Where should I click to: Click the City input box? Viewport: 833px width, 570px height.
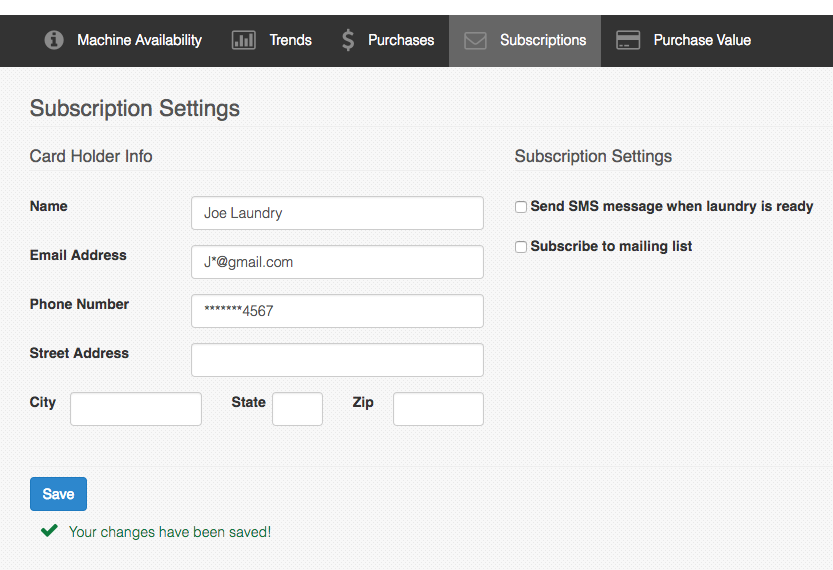tap(136, 409)
